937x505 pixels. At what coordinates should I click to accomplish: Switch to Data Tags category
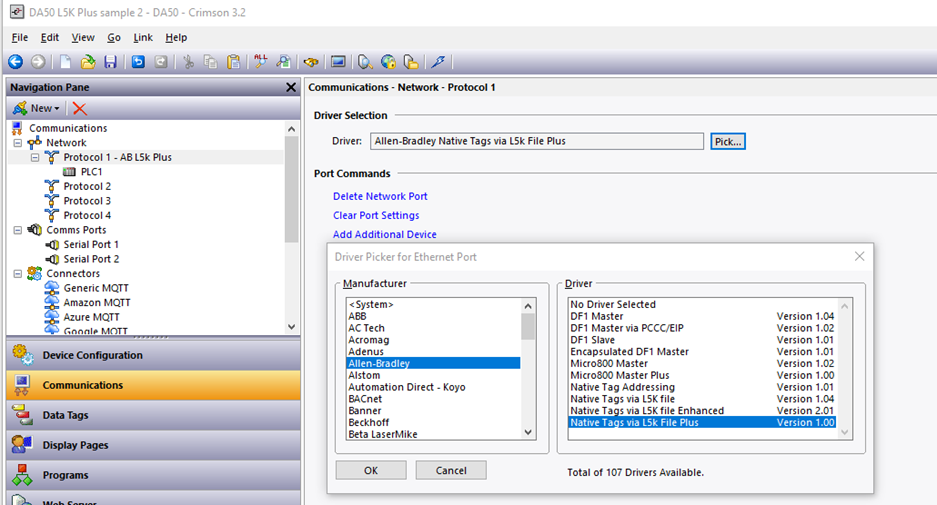(154, 415)
